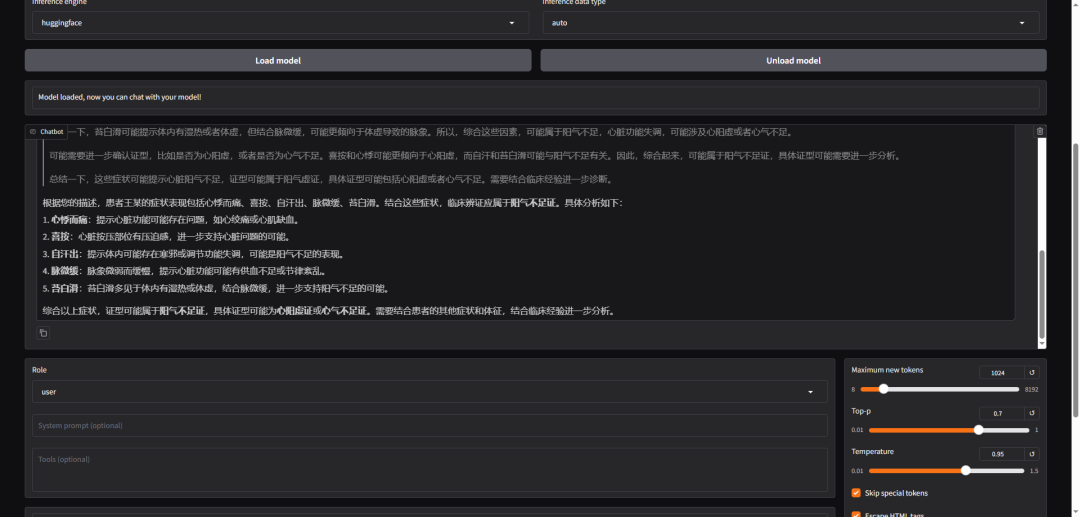Click the Load model button
This screenshot has height=517, width=1080.
pos(278,61)
